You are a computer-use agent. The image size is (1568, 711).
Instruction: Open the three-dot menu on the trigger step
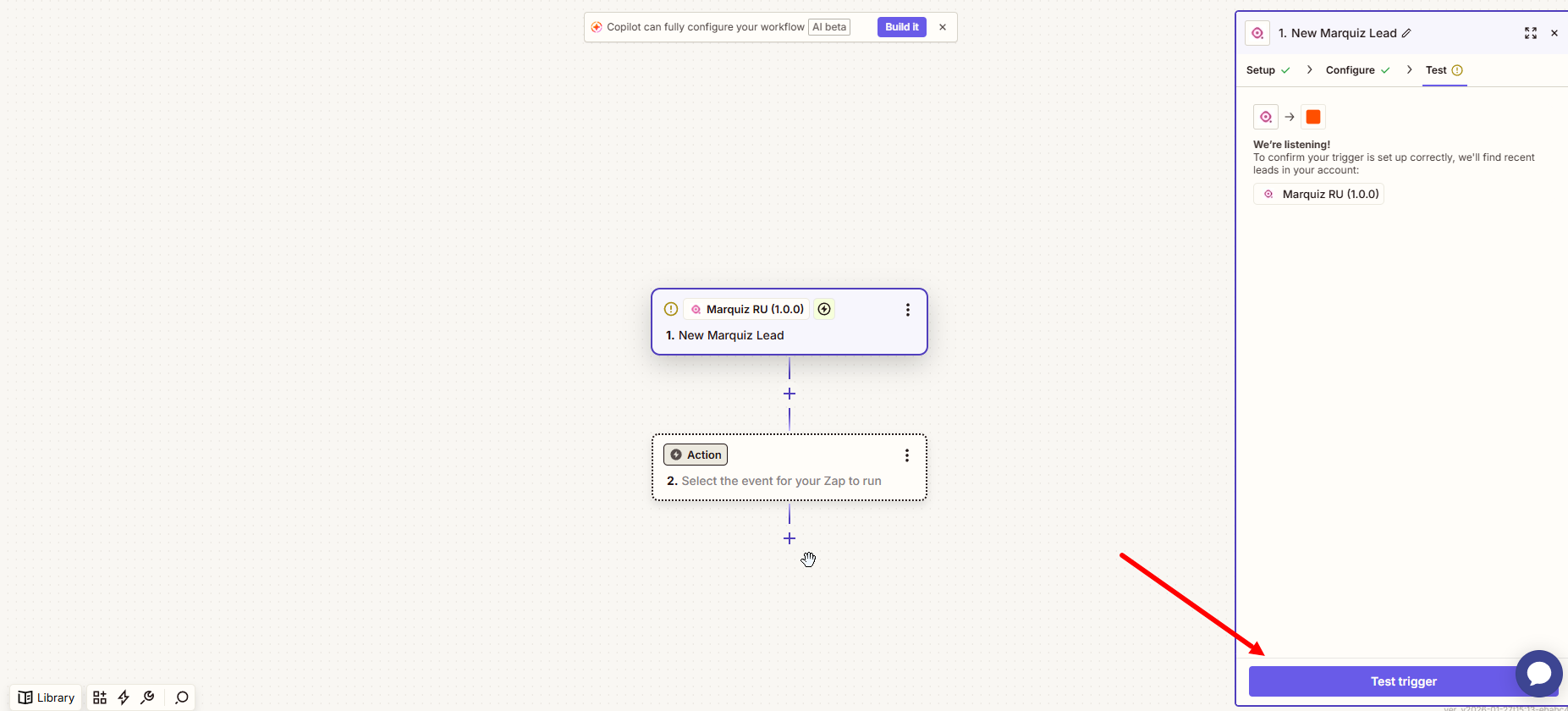(x=908, y=310)
